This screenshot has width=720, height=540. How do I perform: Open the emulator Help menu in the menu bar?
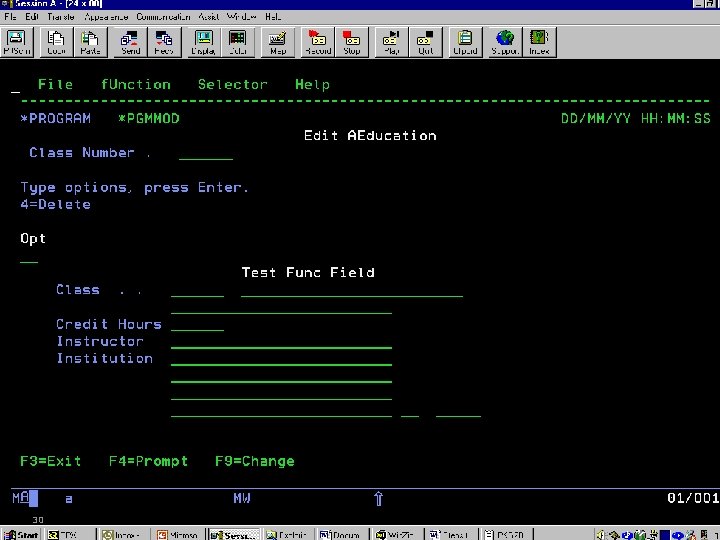273,17
